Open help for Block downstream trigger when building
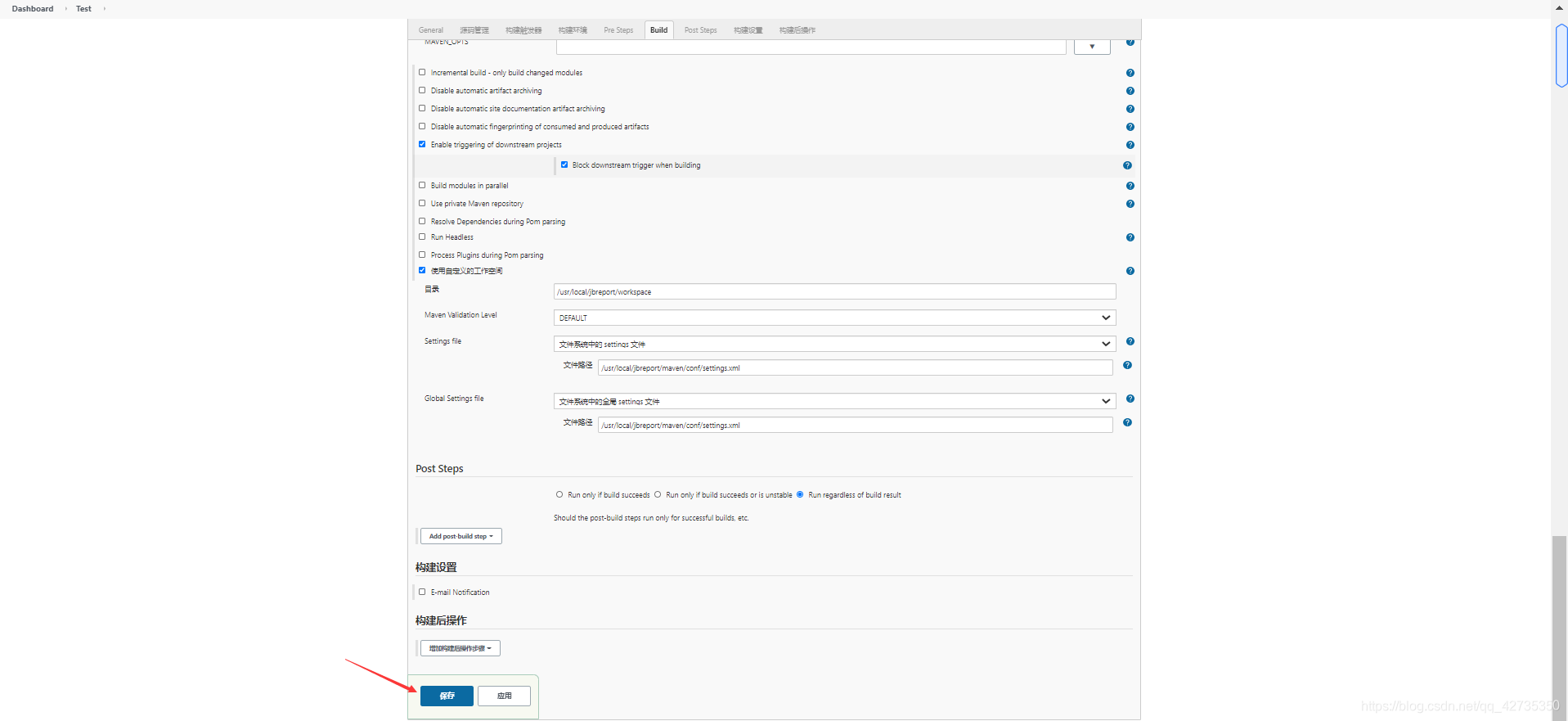 pos(1127,165)
